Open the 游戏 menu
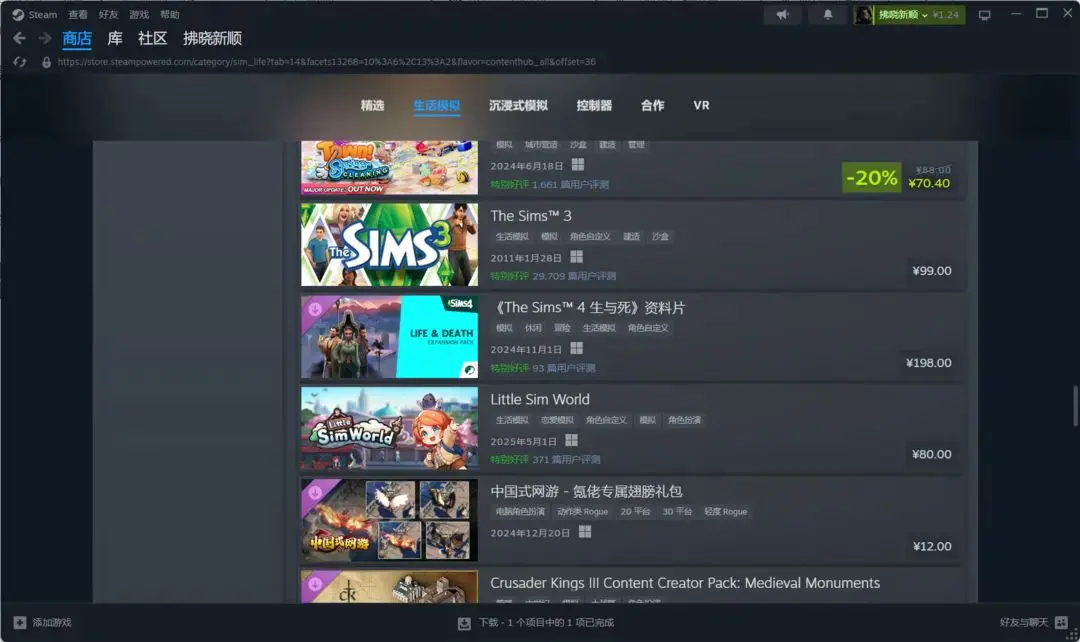The width and height of the screenshot is (1080, 642). [139, 14]
